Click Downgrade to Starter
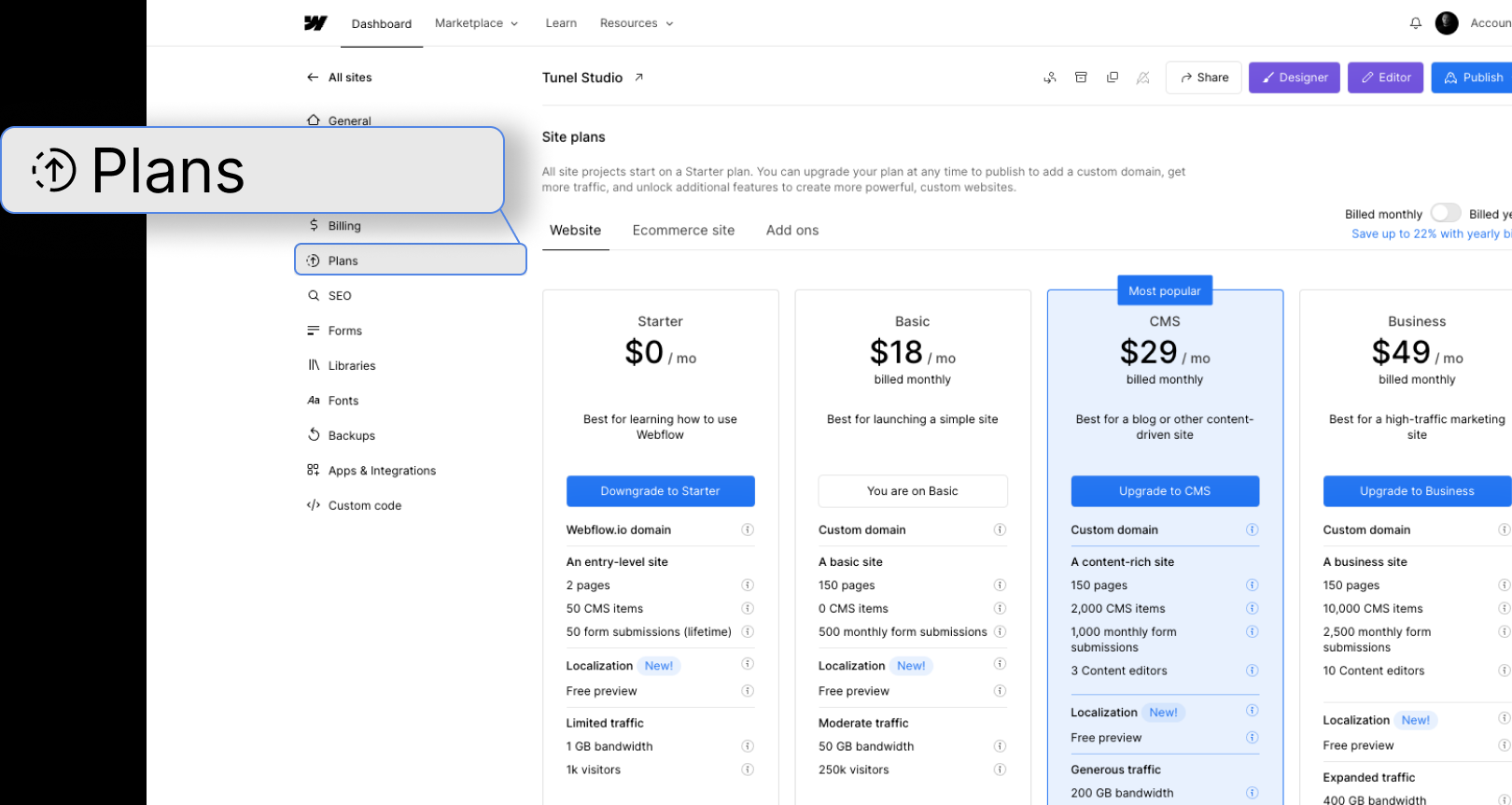The image size is (1512, 805). pyautogui.click(x=661, y=491)
